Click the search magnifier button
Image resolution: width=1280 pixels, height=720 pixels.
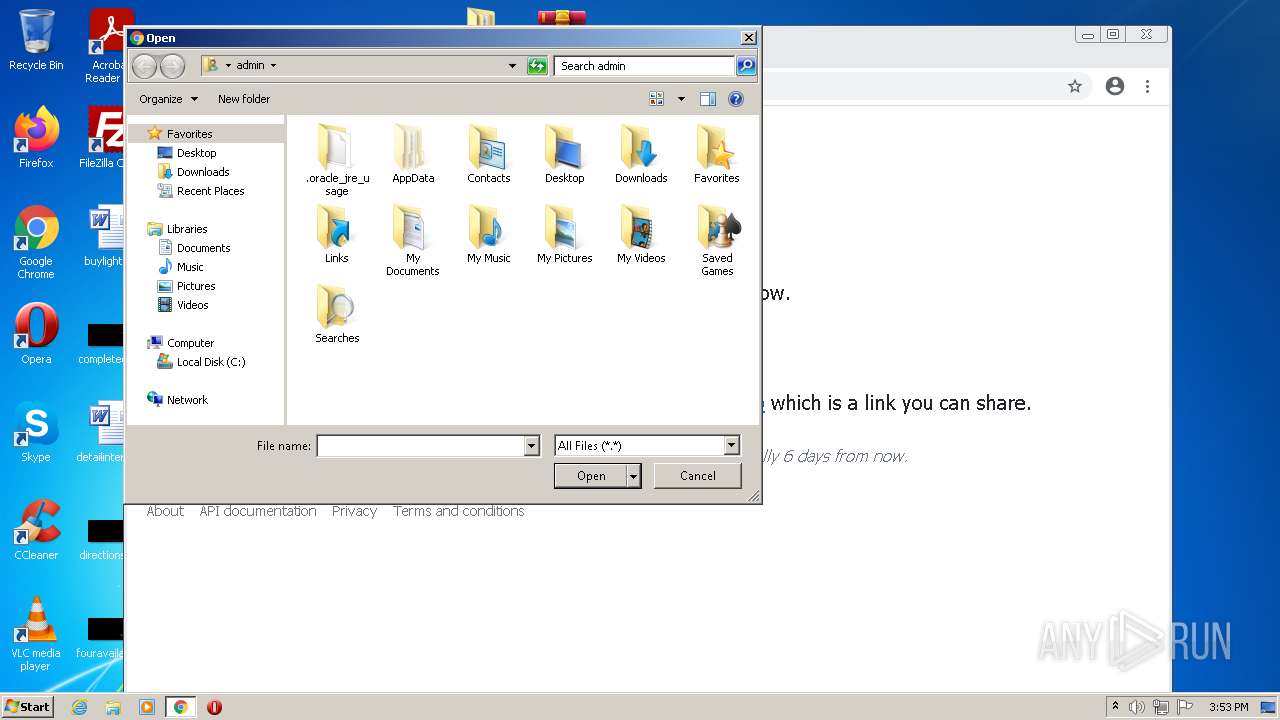tap(746, 66)
